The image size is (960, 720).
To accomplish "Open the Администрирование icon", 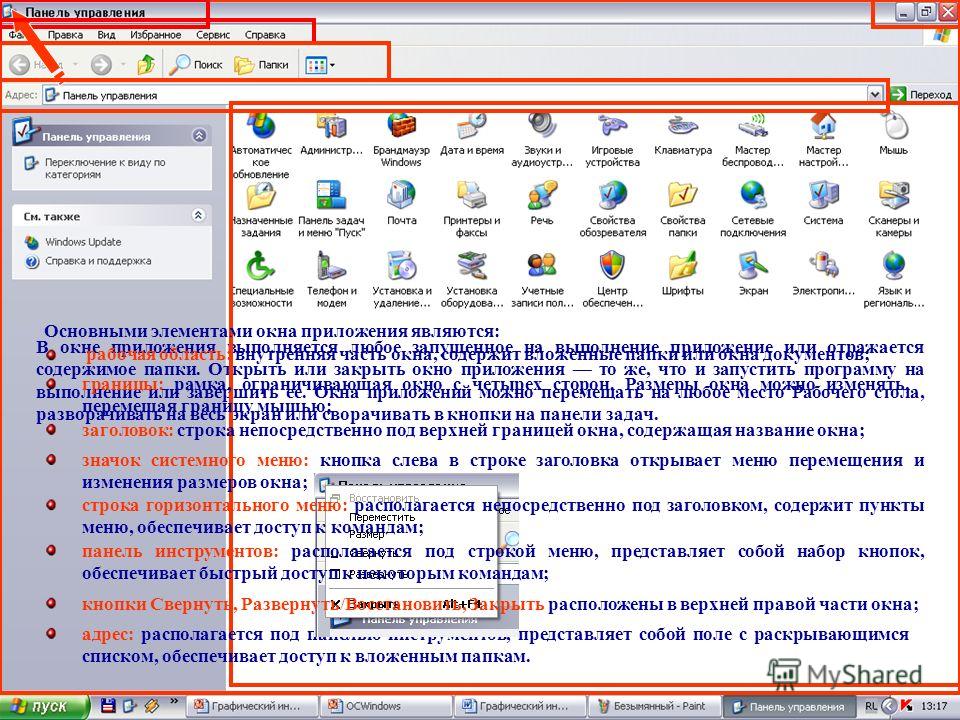I will point(331,127).
